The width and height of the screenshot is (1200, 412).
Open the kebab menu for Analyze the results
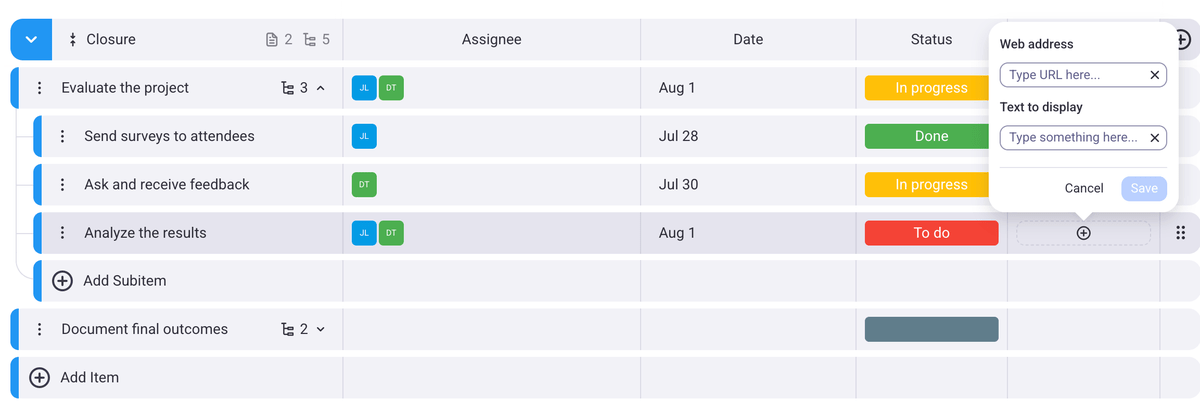pyautogui.click(x=62, y=233)
